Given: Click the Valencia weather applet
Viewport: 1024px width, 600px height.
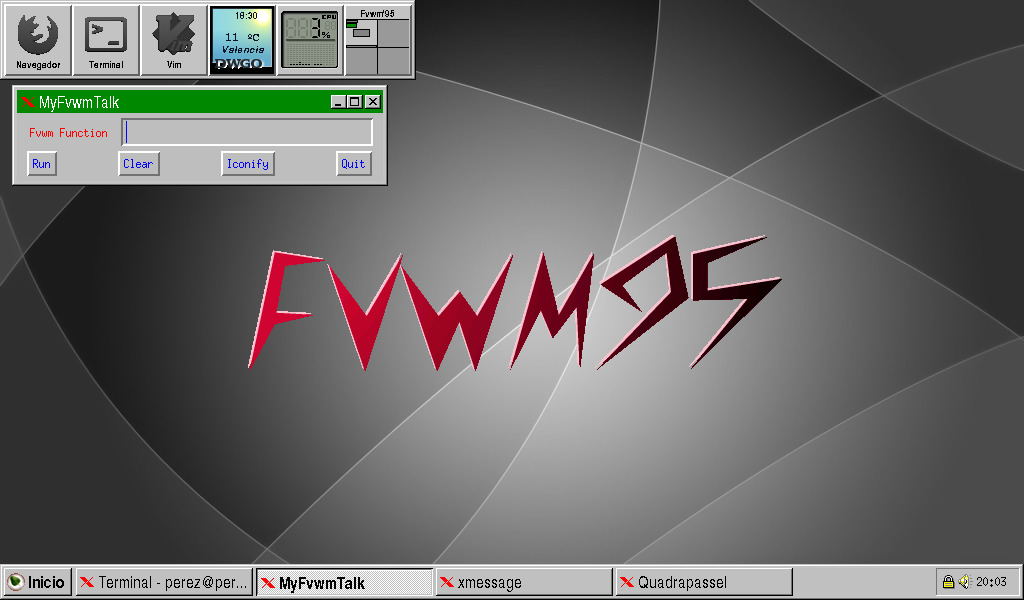Looking at the screenshot, I should 242,40.
